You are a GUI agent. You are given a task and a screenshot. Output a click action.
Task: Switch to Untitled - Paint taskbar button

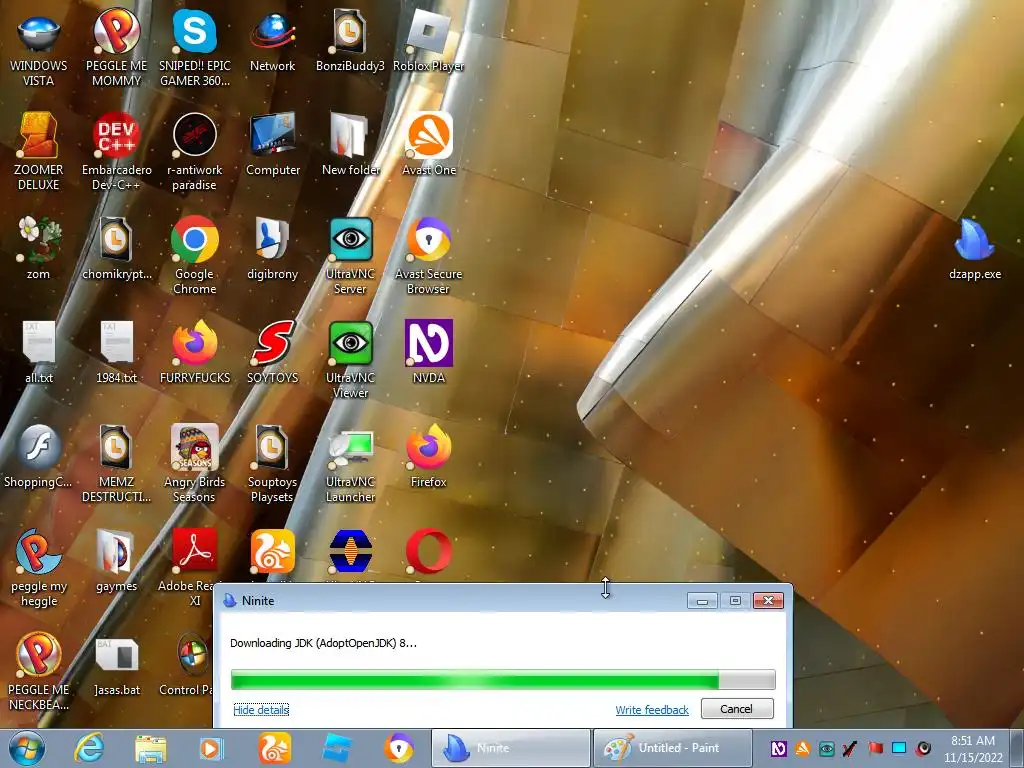[x=672, y=748]
